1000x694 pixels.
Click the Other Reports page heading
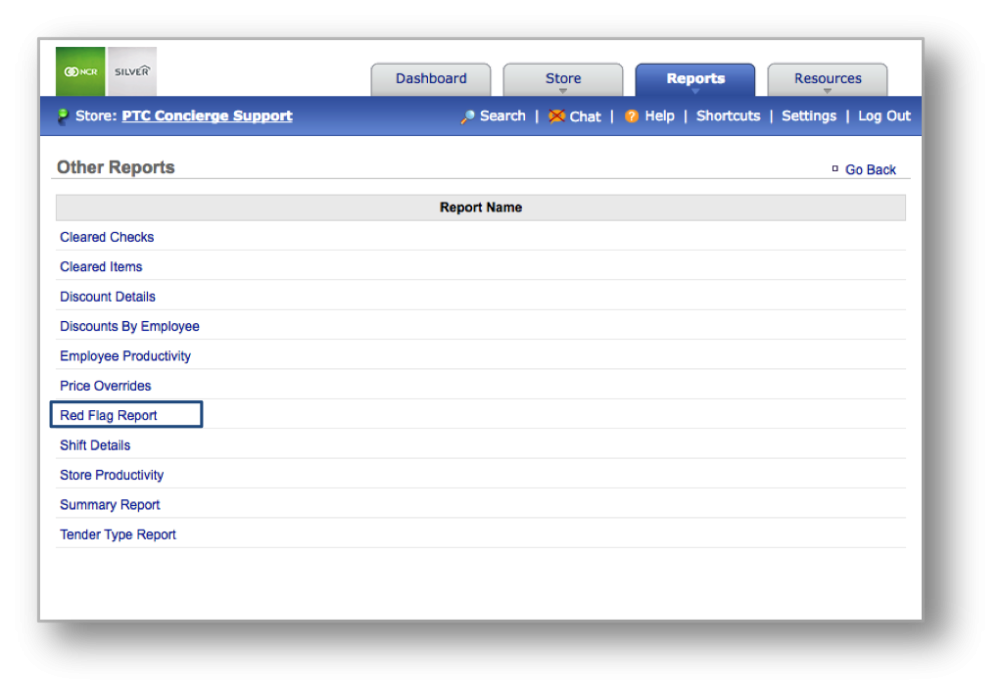[115, 167]
